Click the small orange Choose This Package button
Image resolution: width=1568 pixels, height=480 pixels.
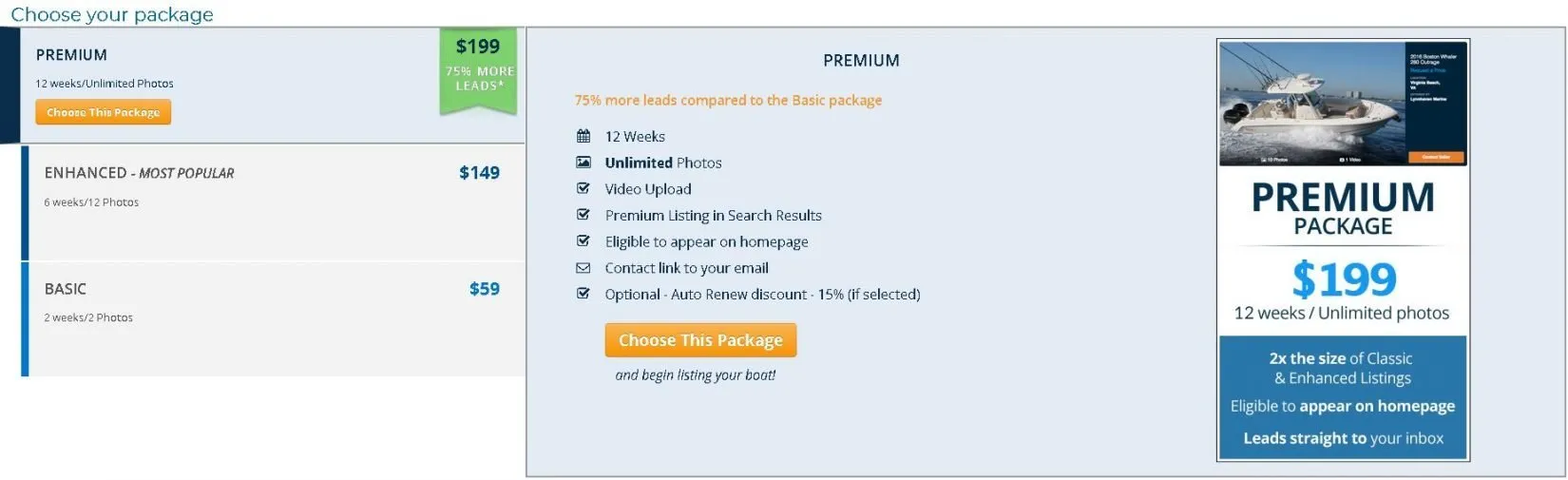[x=104, y=112]
